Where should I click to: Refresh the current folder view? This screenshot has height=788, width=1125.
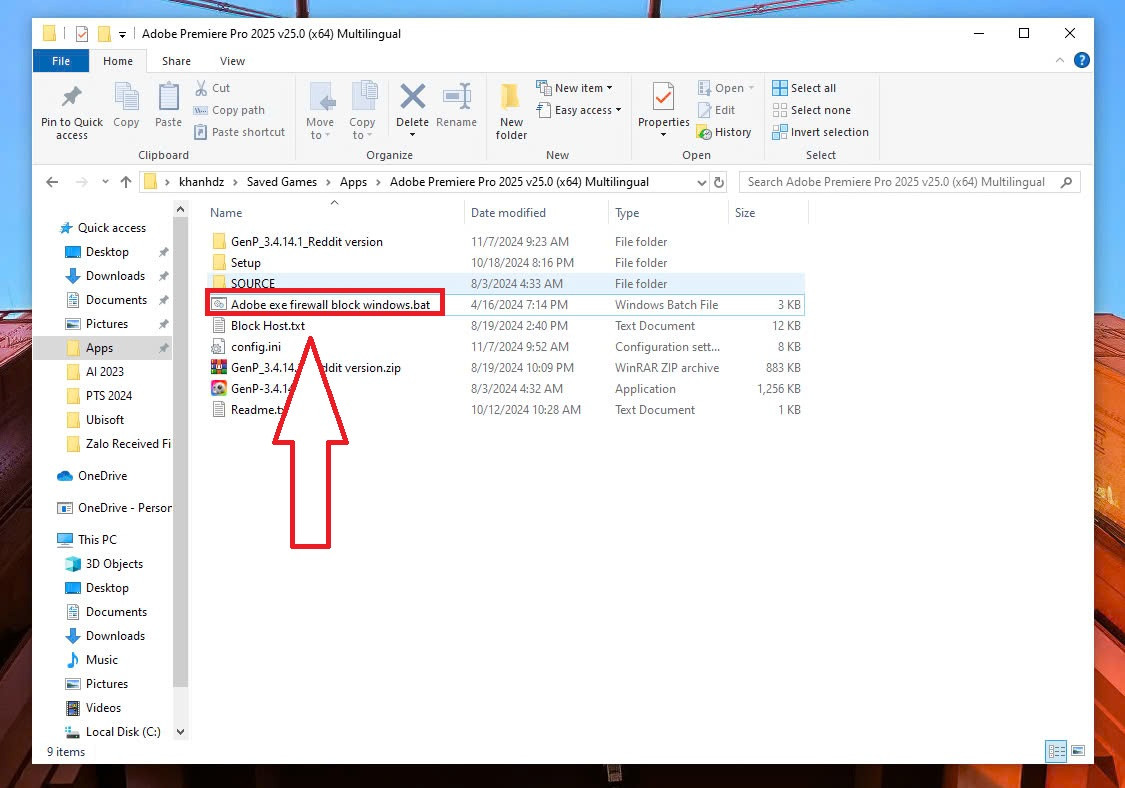pos(718,182)
